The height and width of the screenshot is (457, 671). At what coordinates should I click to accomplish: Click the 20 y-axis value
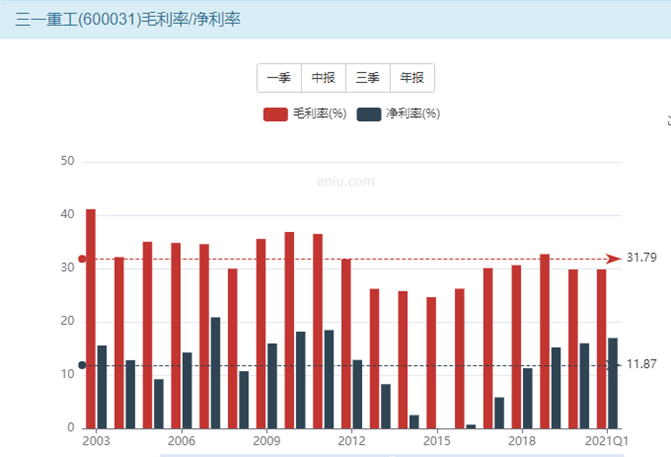[68, 321]
